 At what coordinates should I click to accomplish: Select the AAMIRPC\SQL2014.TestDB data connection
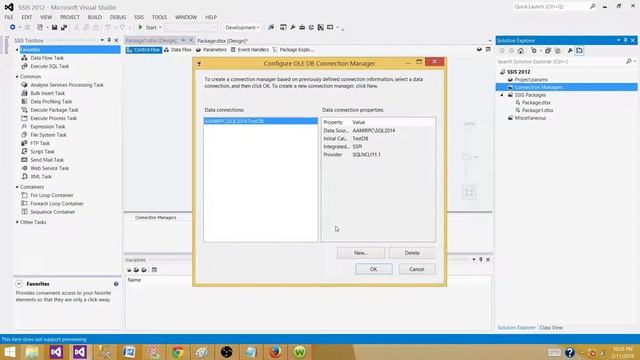point(260,121)
